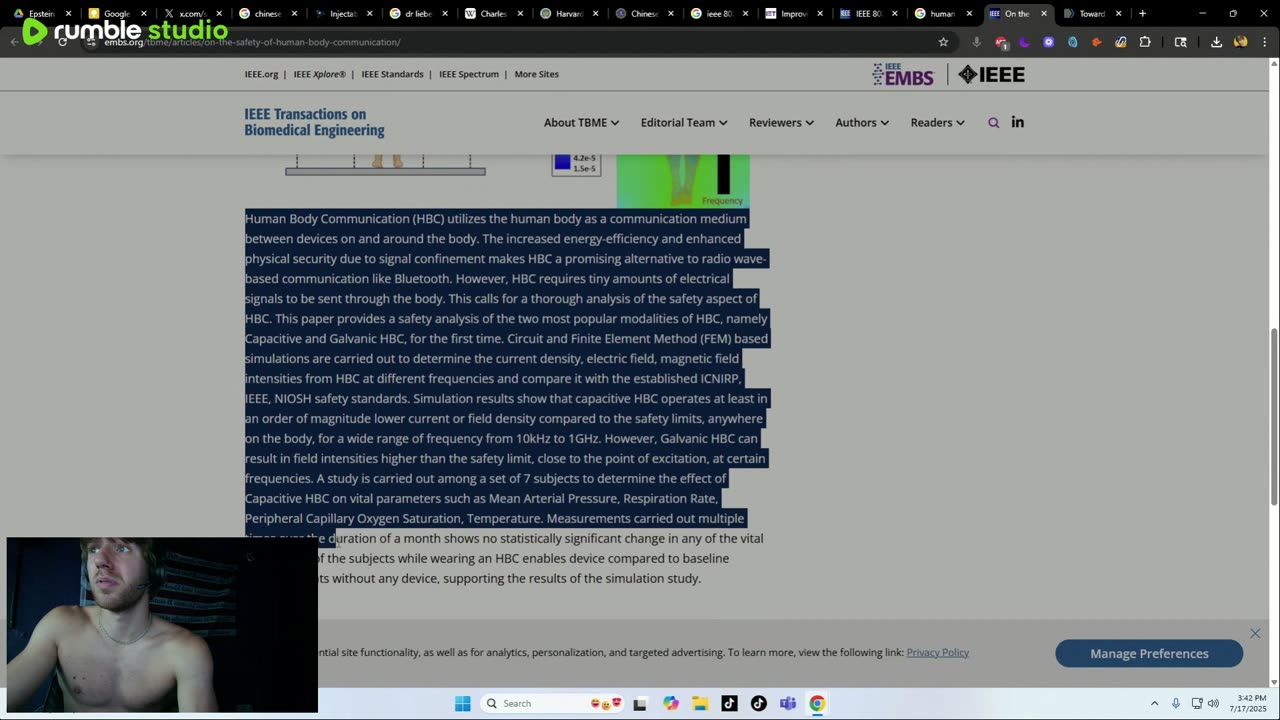Switch to the Injectab tab
The width and height of the screenshot is (1280, 720).
340,13
